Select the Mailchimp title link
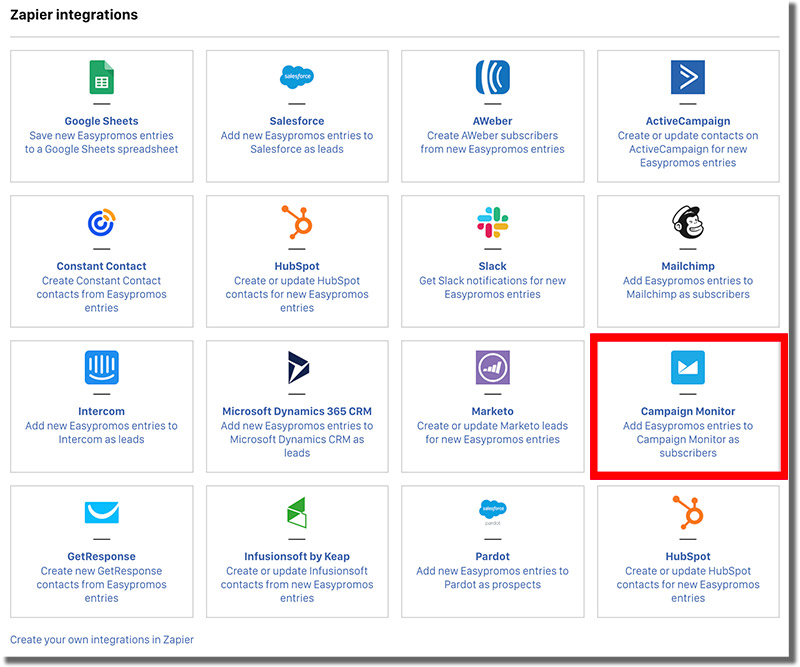800x667 pixels. [688, 266]
